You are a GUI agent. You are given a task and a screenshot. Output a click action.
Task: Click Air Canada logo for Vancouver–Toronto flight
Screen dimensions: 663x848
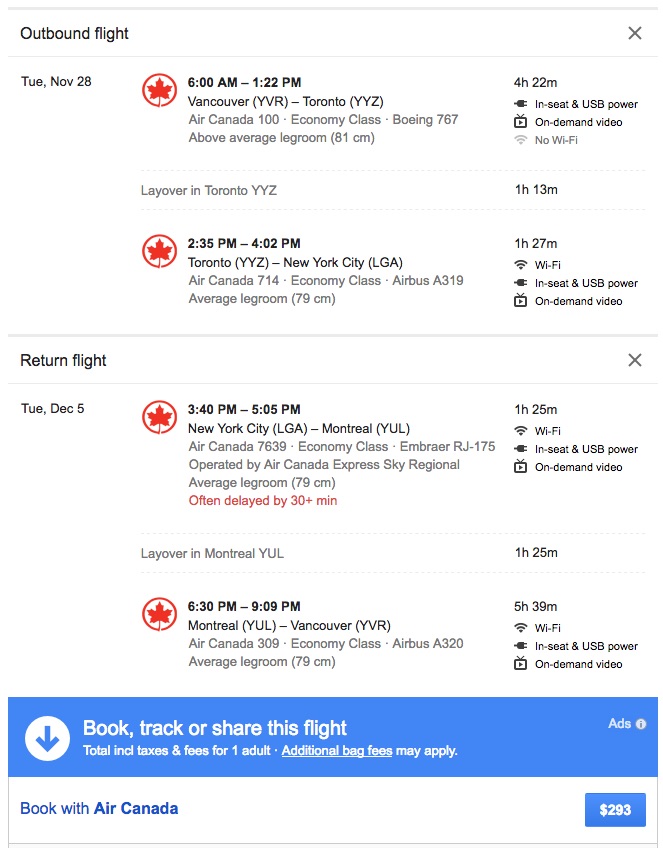point(159,90)
